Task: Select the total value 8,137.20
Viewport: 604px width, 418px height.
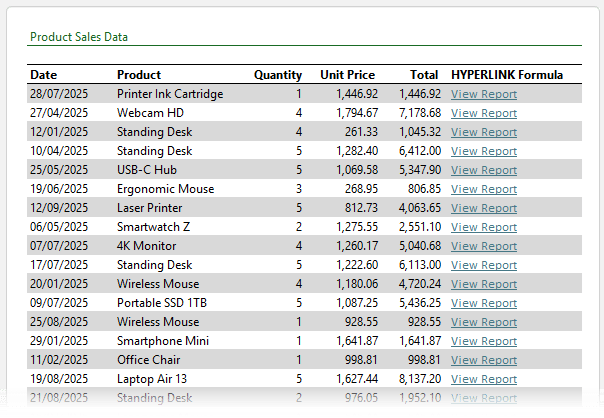Action: [x=420, y=379]
